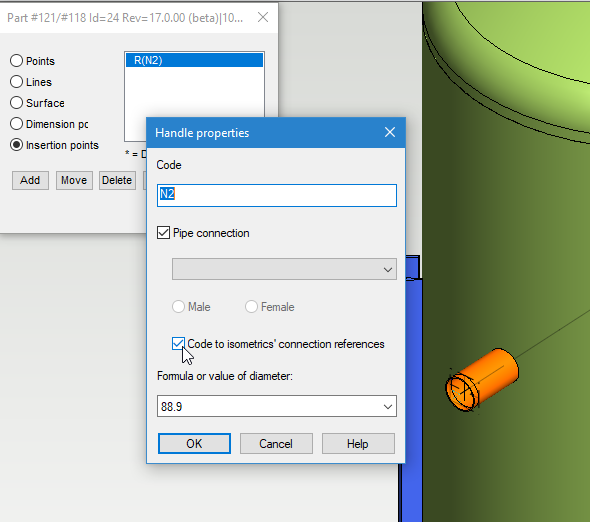Select R(N2) in the list

click(194, 60)
